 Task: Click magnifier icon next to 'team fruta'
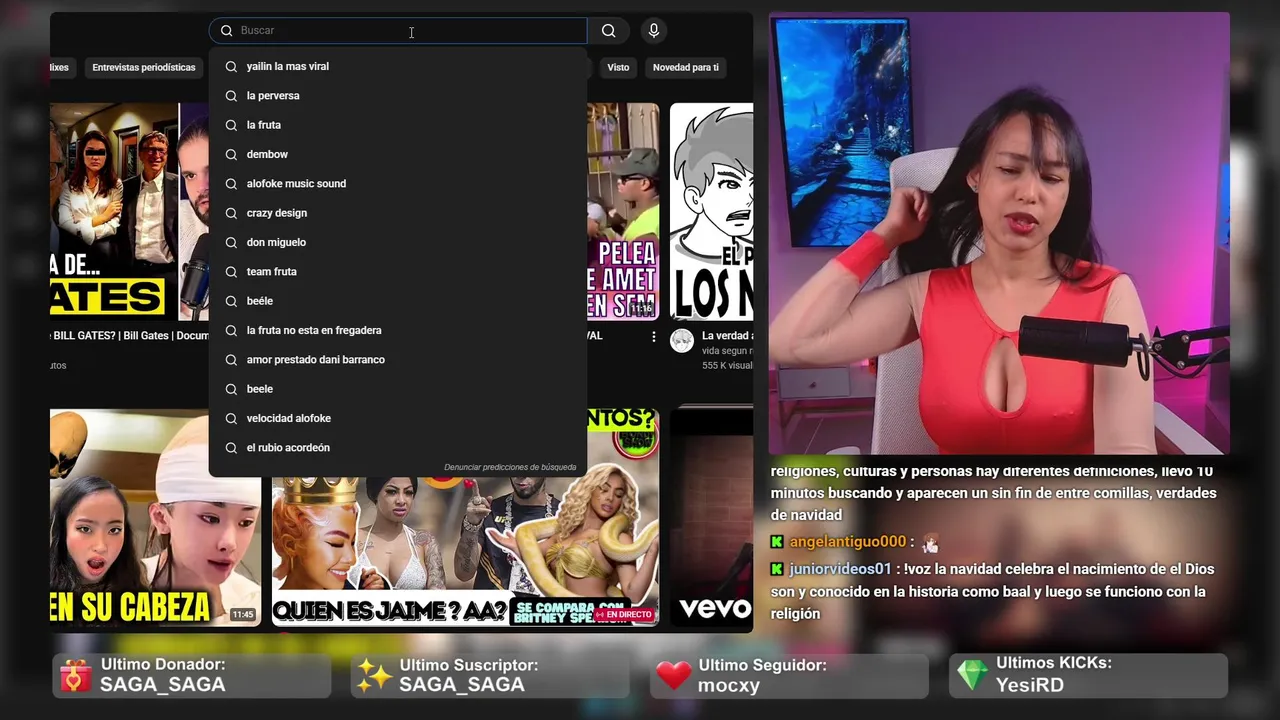coord(231,272)
